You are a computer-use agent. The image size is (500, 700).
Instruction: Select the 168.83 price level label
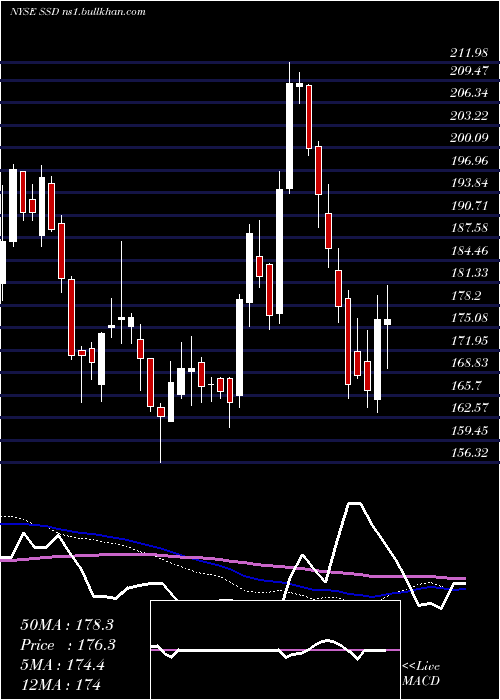470,363
